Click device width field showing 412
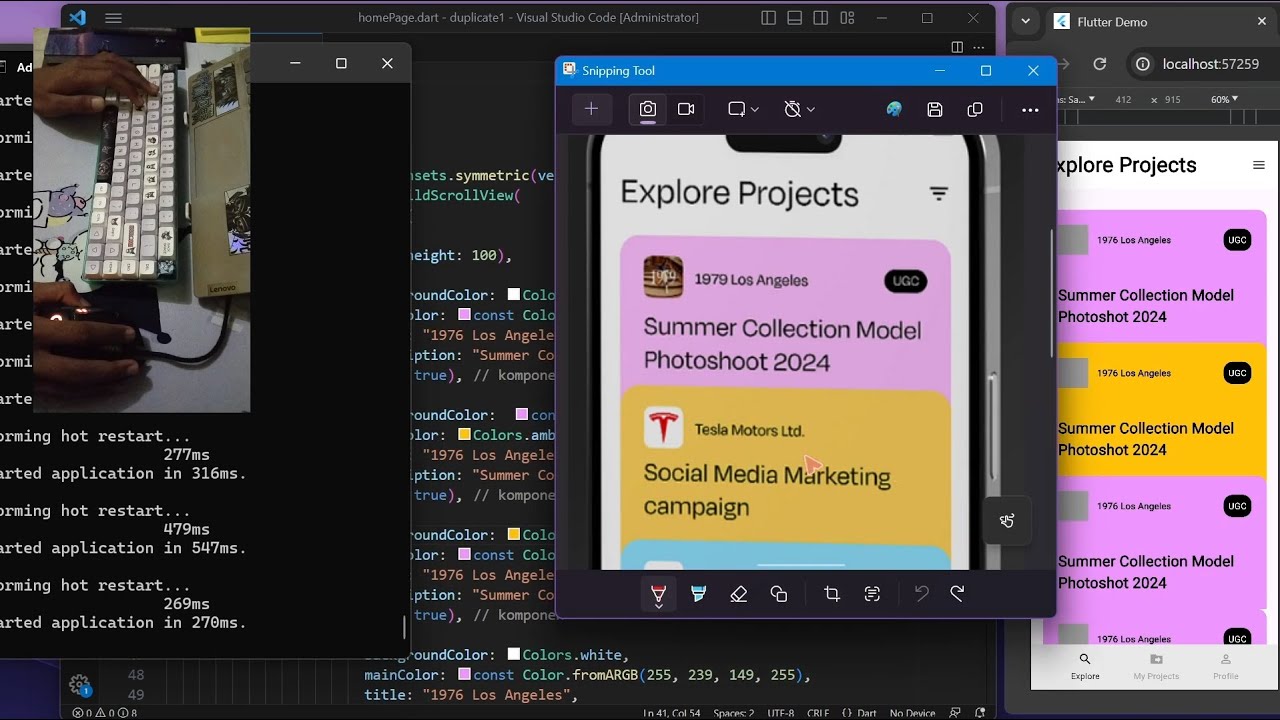The image size is (1280, 720). [1123, 99]
